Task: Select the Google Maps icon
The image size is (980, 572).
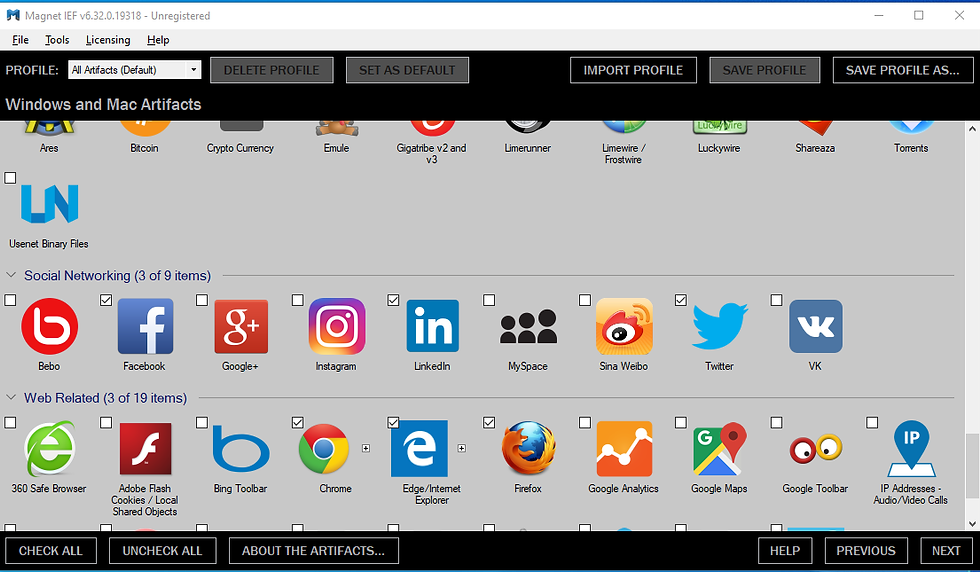Action: tap(720, 448)
